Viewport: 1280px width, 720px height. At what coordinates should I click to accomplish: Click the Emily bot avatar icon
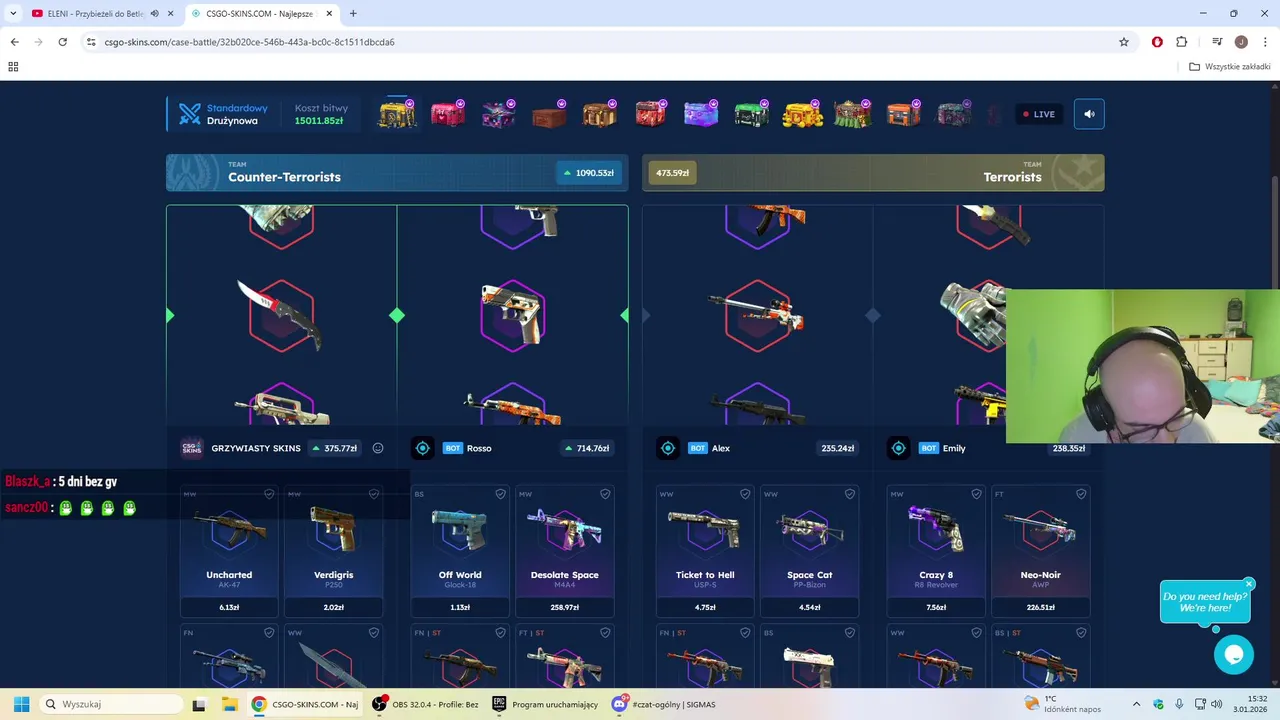tap(899, 448)
